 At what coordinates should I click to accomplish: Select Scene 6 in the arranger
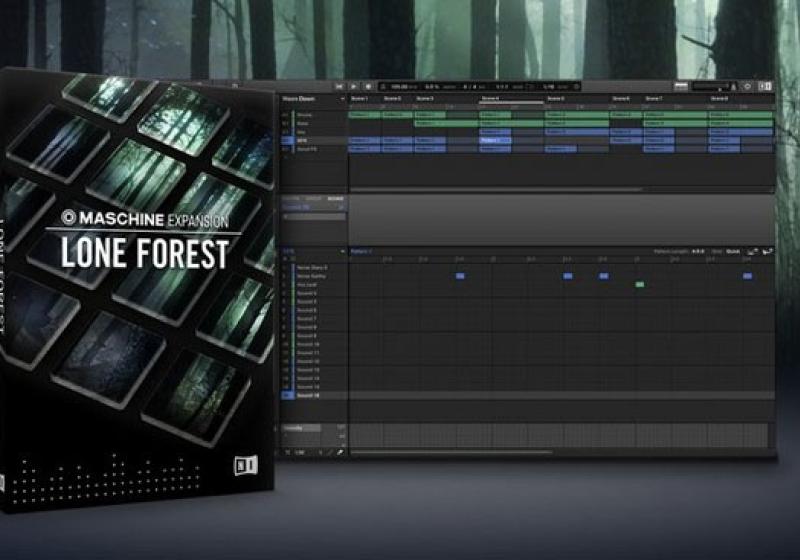point(621,98)
